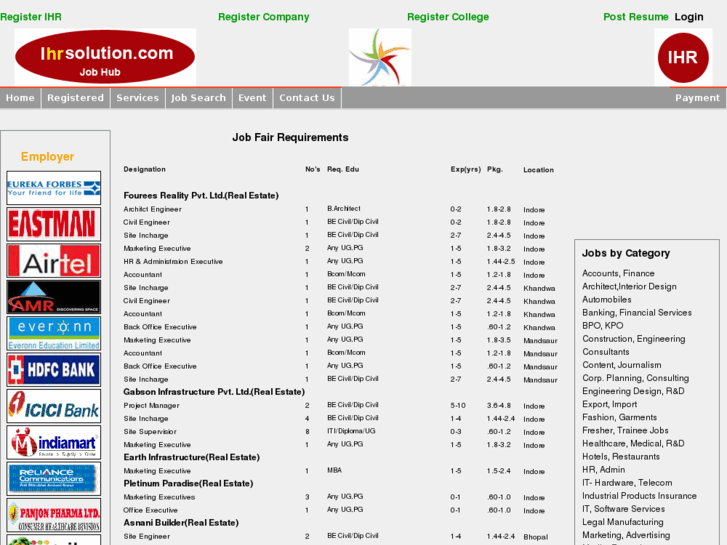Select the HR, Admin job category
This screenshot has height=545, width=727.
[604, 469]
